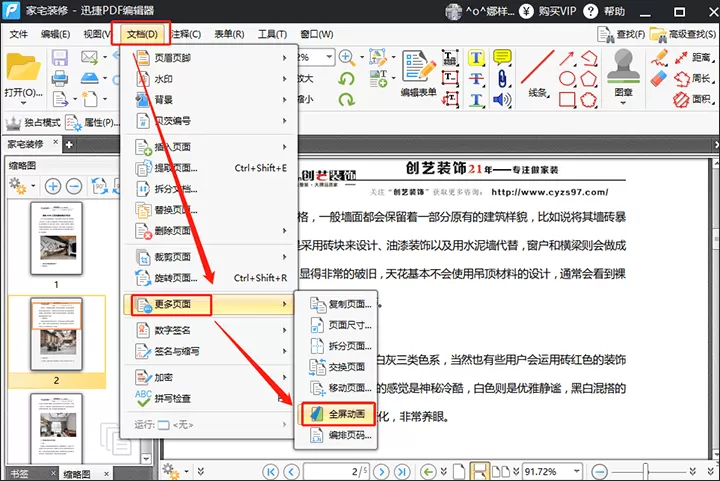Select page 1 thumbnail in the sidebar
This screenshot has height=481, width=720.
click(x=56, y=239)
